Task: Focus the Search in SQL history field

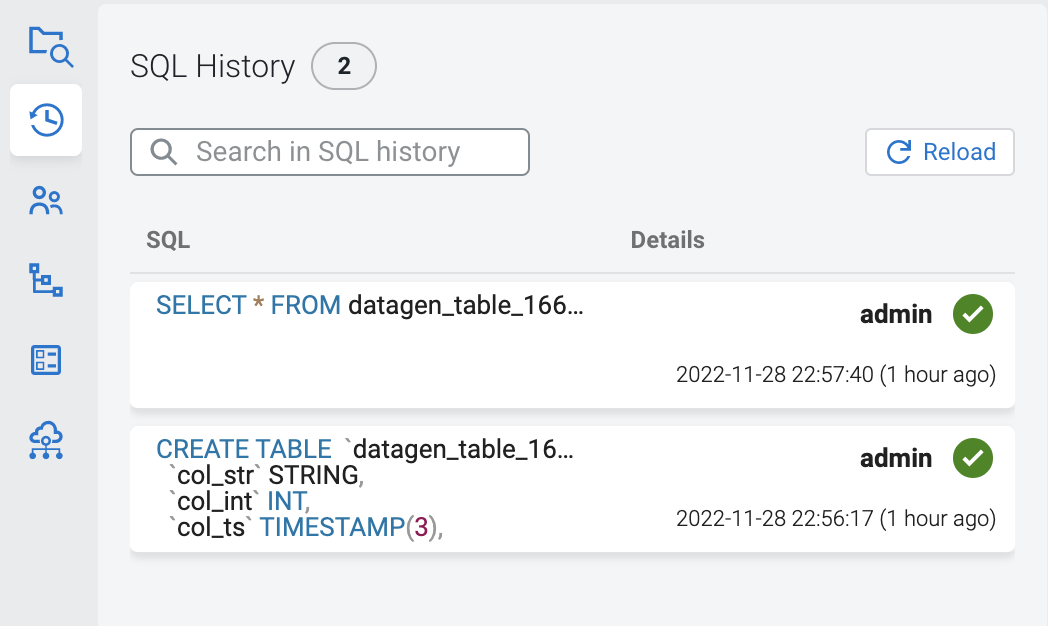Action: pyautogui.click(x=340, y=152)
